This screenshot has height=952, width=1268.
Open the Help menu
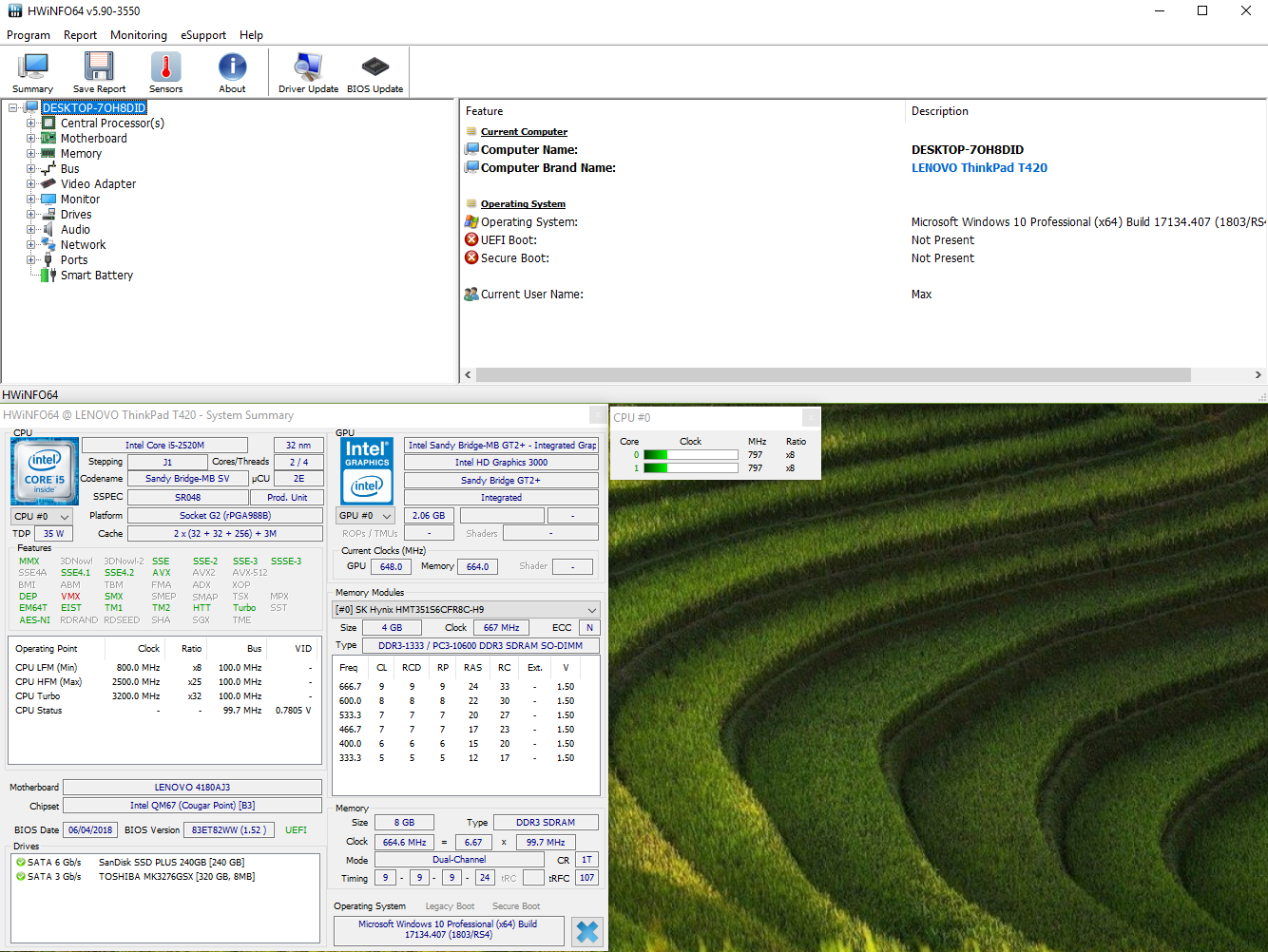(251, 35)
